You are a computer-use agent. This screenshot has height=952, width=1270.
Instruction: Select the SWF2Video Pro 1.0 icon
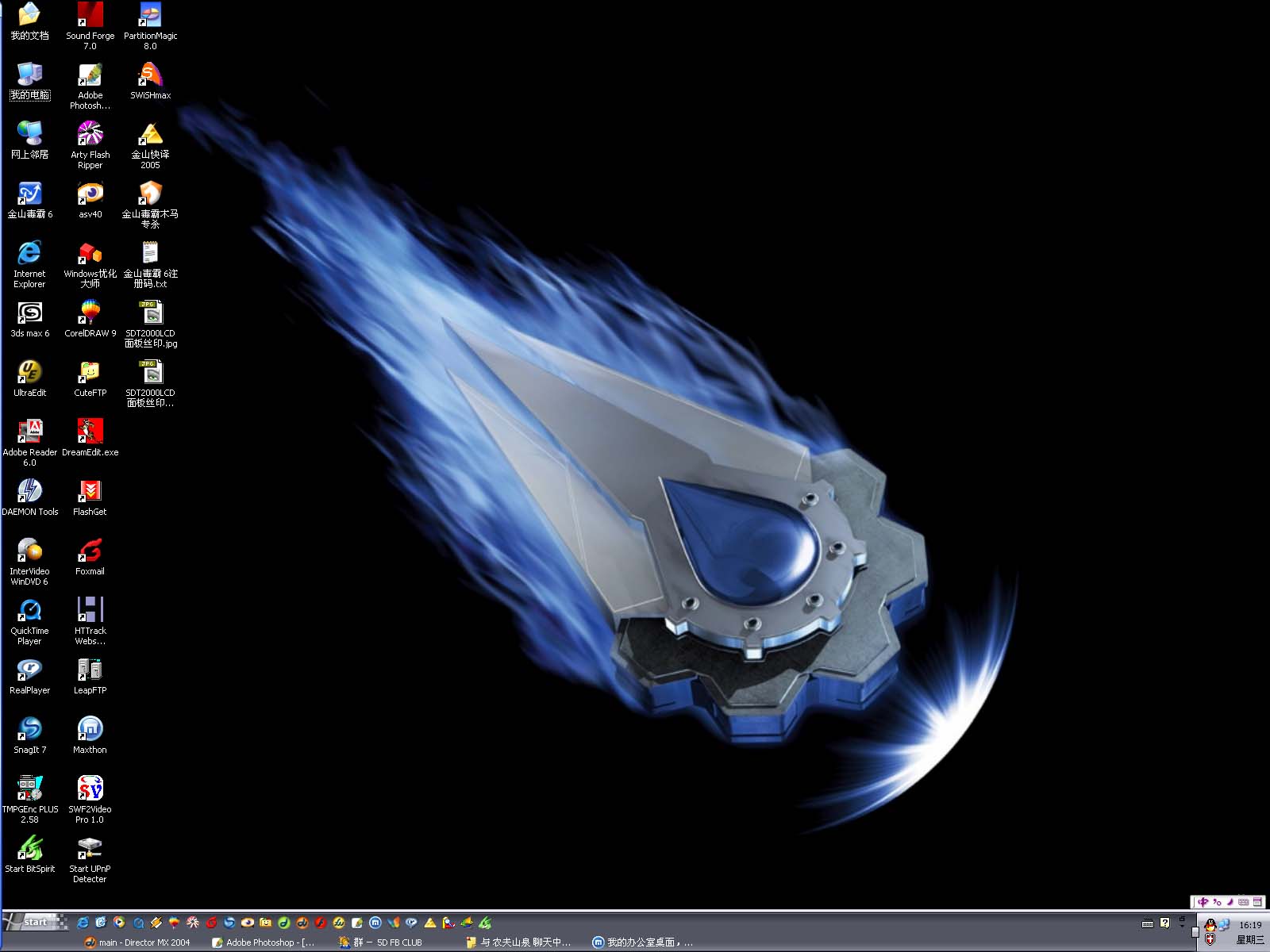pyautogui.click(x=90, y=800)
